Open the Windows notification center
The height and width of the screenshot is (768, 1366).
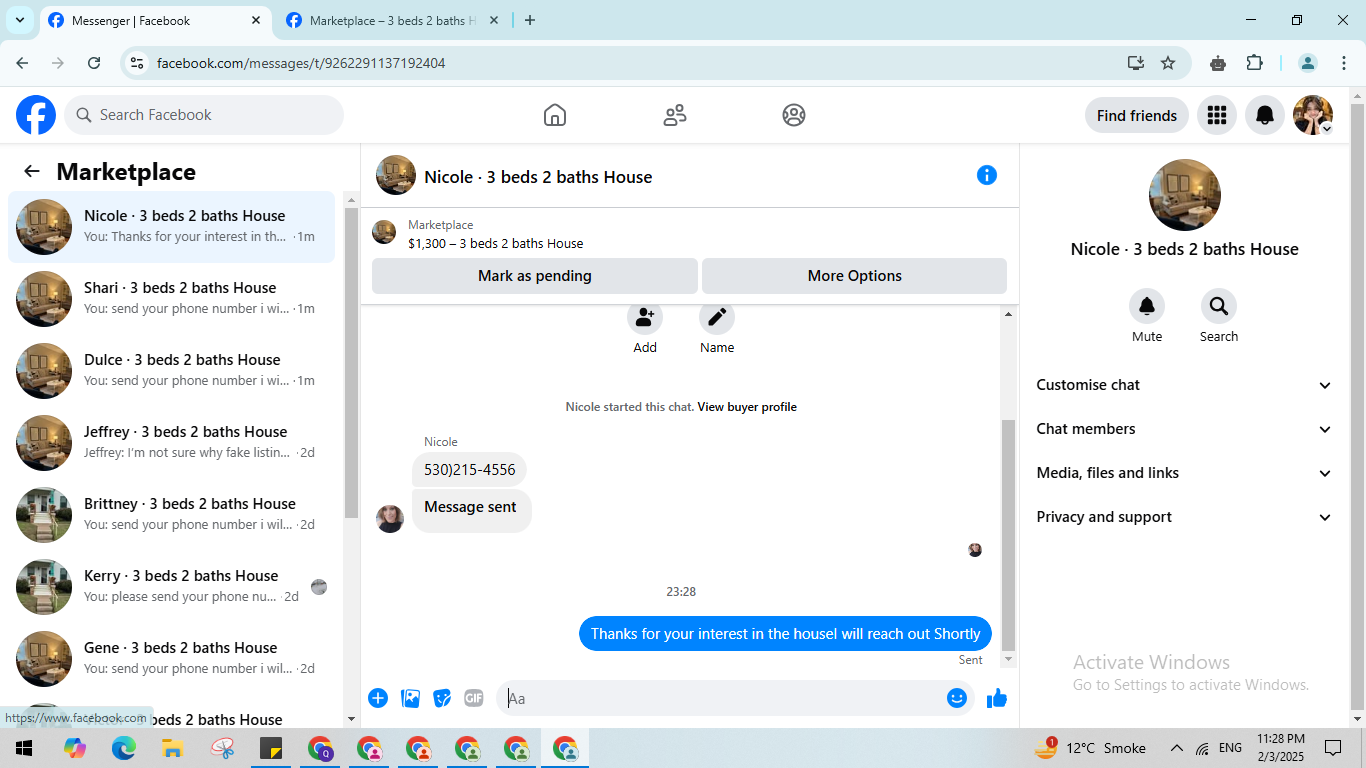pyautogui.click(x=1333, y=748)
